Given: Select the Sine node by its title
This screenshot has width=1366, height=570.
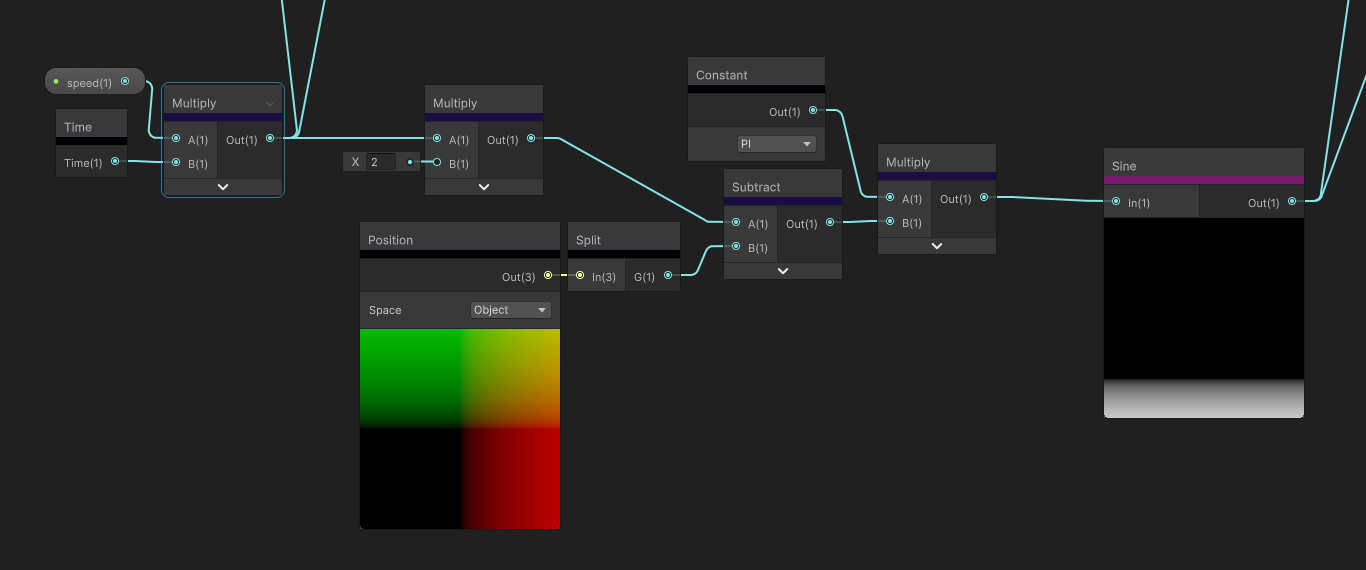Looking at the screenshot, I should (1125, 166).
